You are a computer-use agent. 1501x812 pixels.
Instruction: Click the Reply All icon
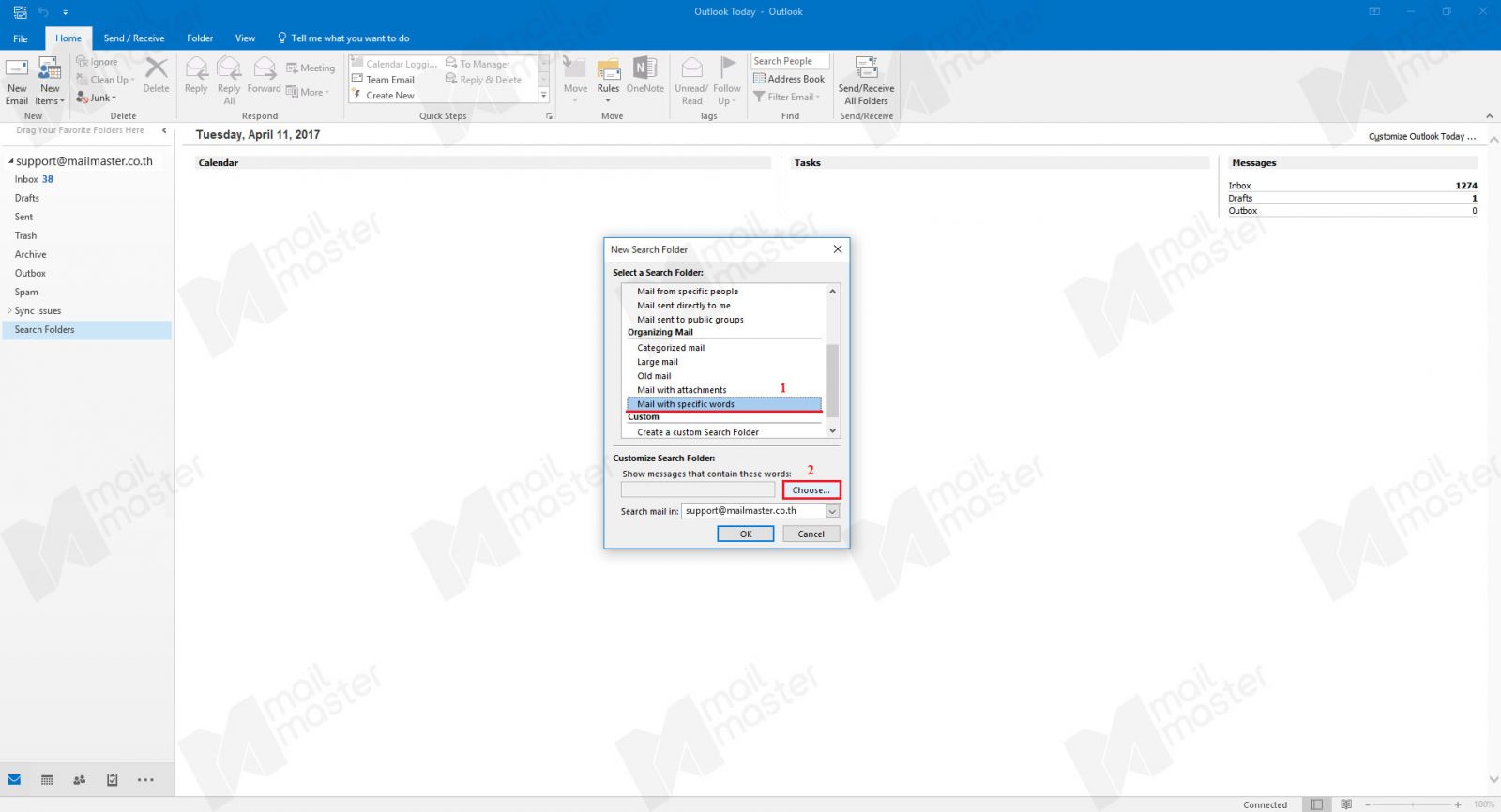[x=229, y=68]
